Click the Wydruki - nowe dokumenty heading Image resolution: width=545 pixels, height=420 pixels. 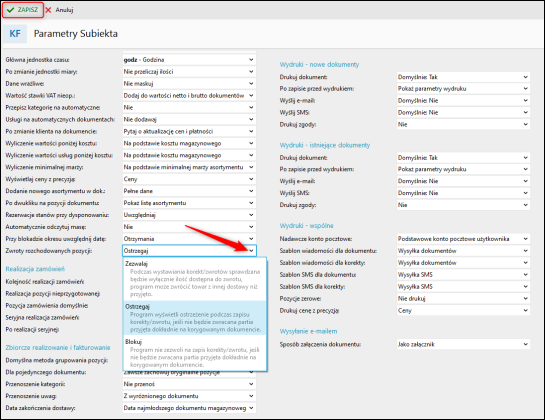tap(319, 64)
